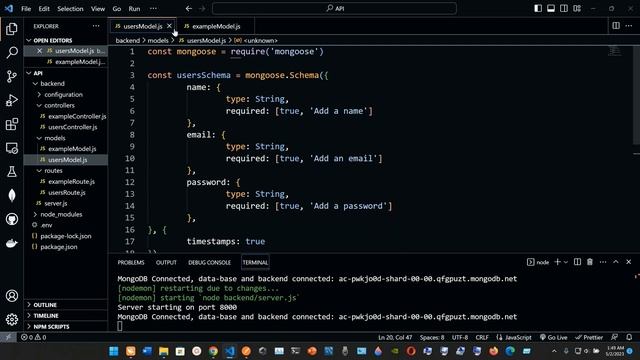Switch to the PROBLEMS panel tab
The height and width of the screenshot is (360, 640).
(x=131, y=262)
